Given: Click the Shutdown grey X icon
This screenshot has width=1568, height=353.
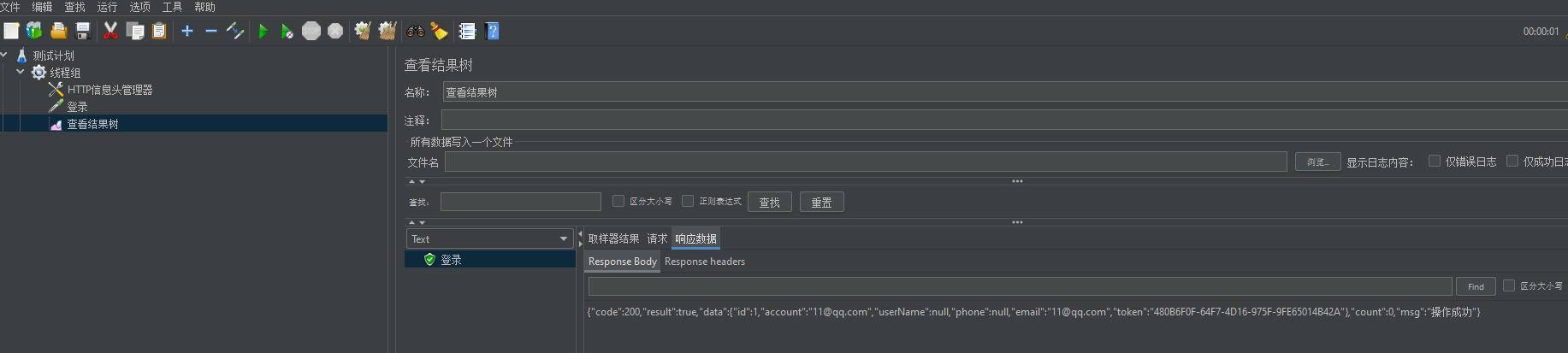Looking at the screenshot, I should pyautogui.click(x=335, y=31).
